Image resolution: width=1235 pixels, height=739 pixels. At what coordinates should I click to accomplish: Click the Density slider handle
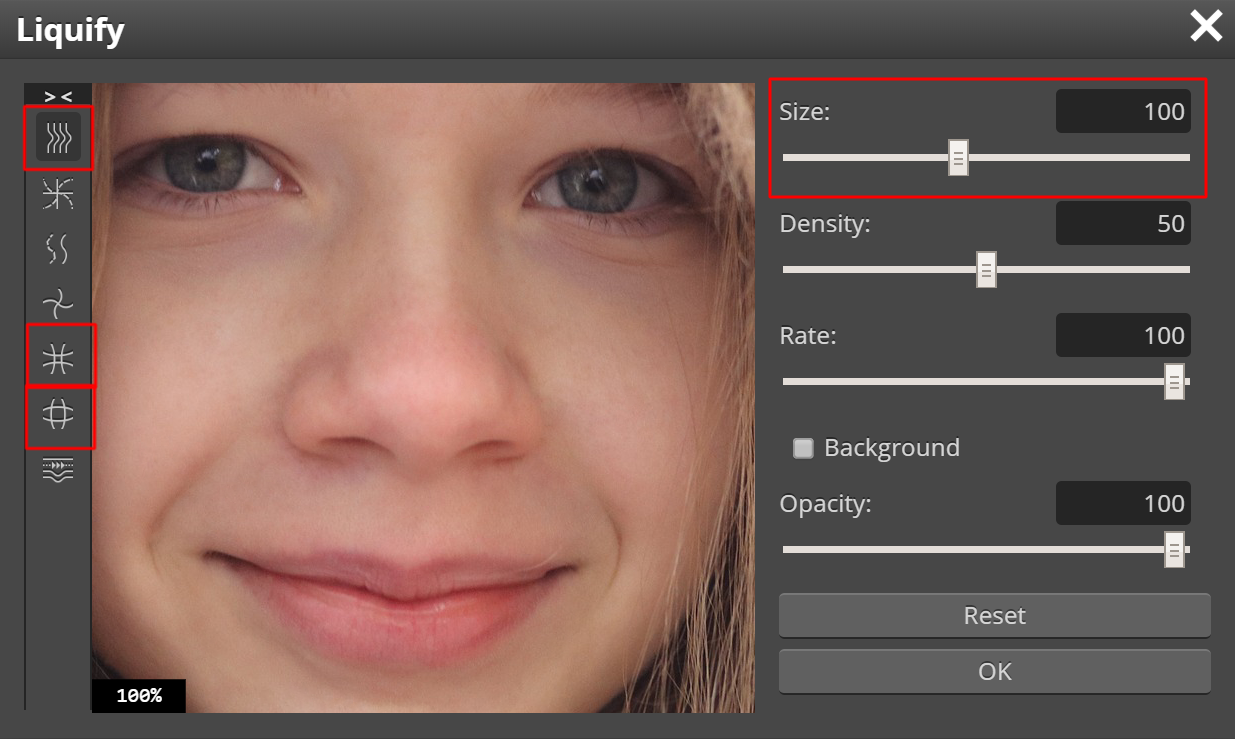tap(986, 270)
